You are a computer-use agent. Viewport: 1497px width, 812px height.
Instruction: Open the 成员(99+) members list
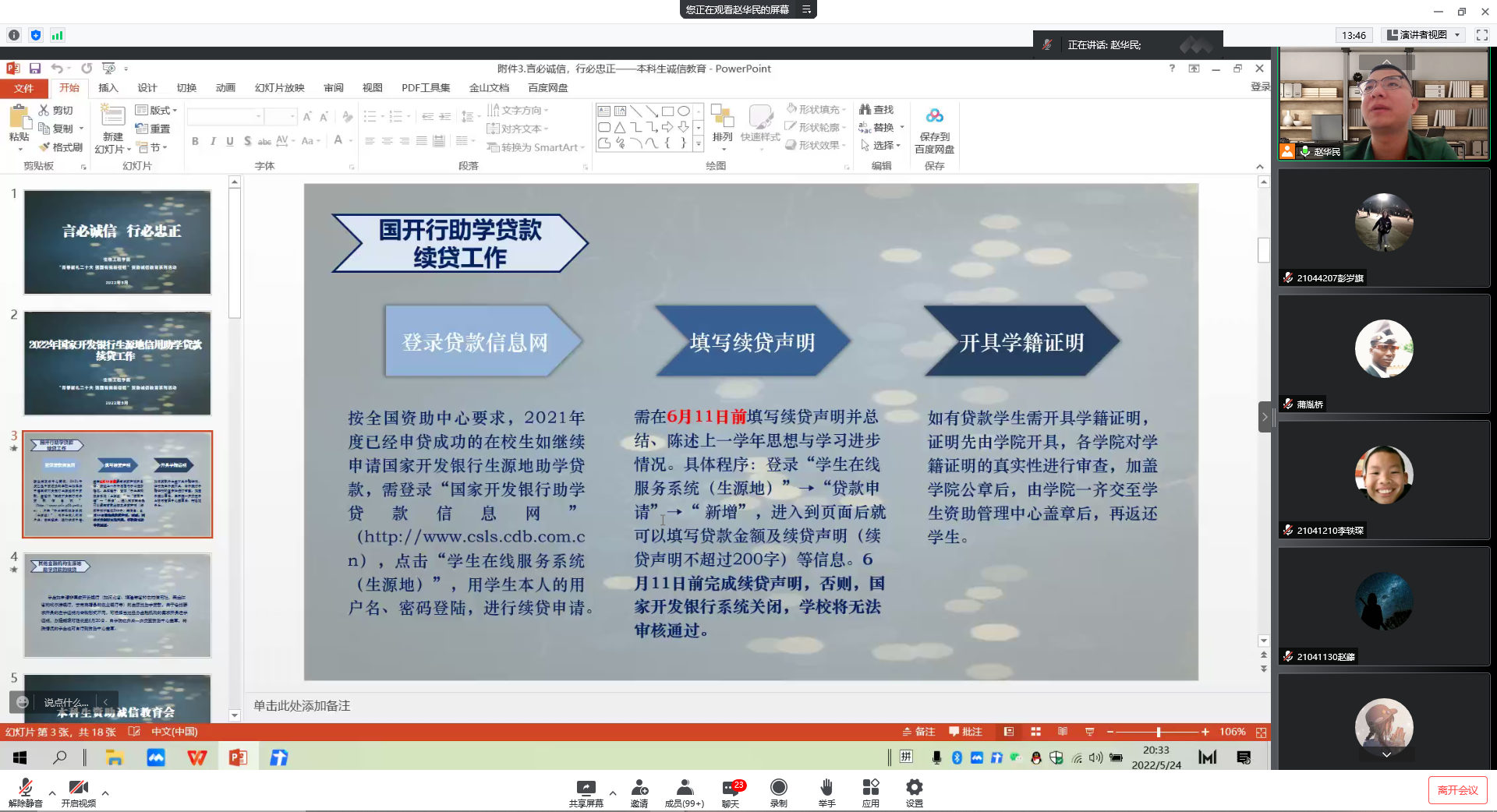684,793
